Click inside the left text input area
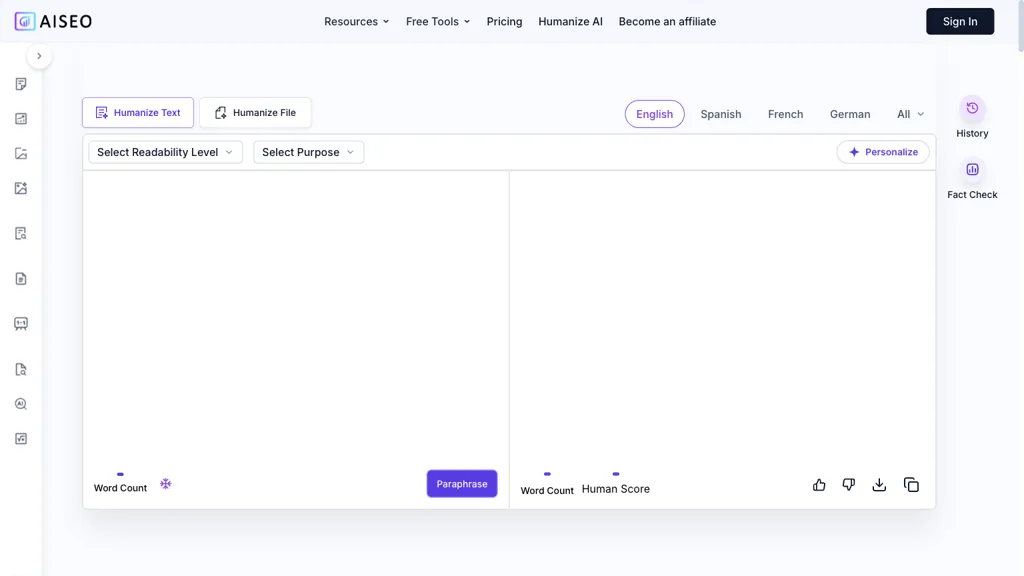The height and width of the screenshot is (576, 1024). pyautogui.click(x=295, y=310)
